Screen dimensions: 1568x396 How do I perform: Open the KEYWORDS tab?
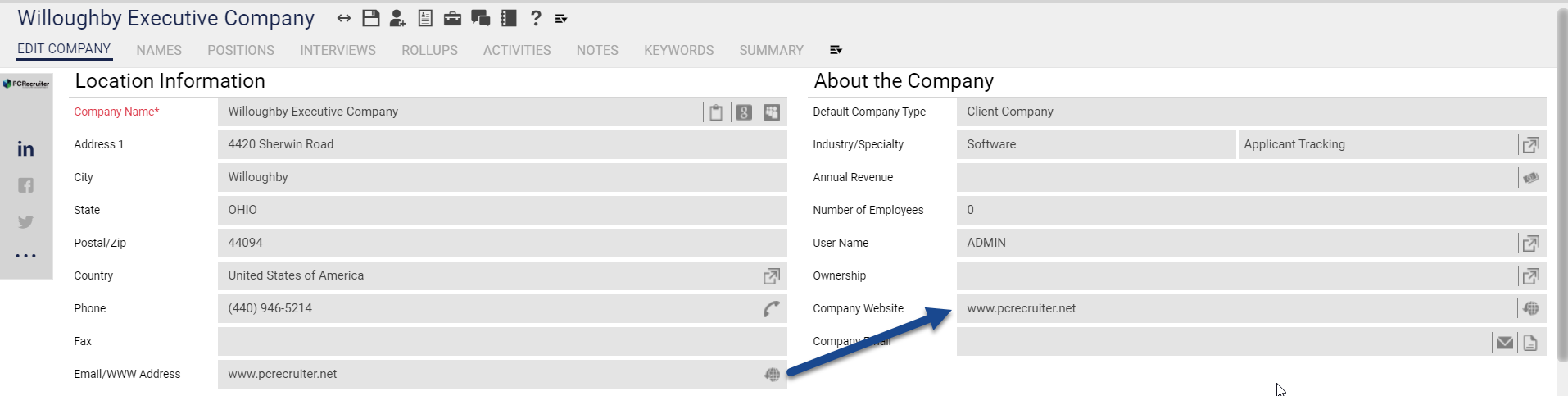[678, 50]
